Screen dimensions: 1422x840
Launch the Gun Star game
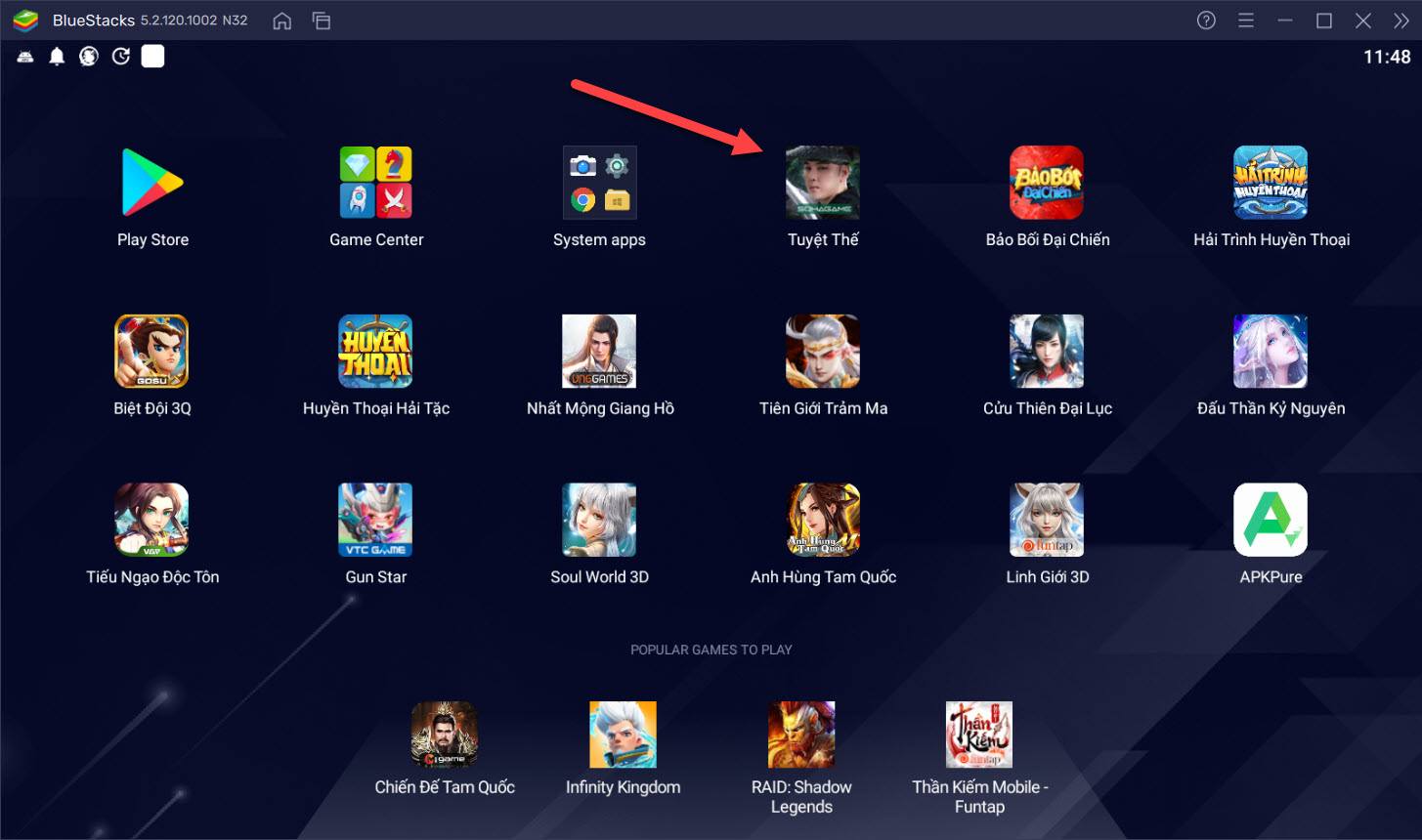(376, 520)
